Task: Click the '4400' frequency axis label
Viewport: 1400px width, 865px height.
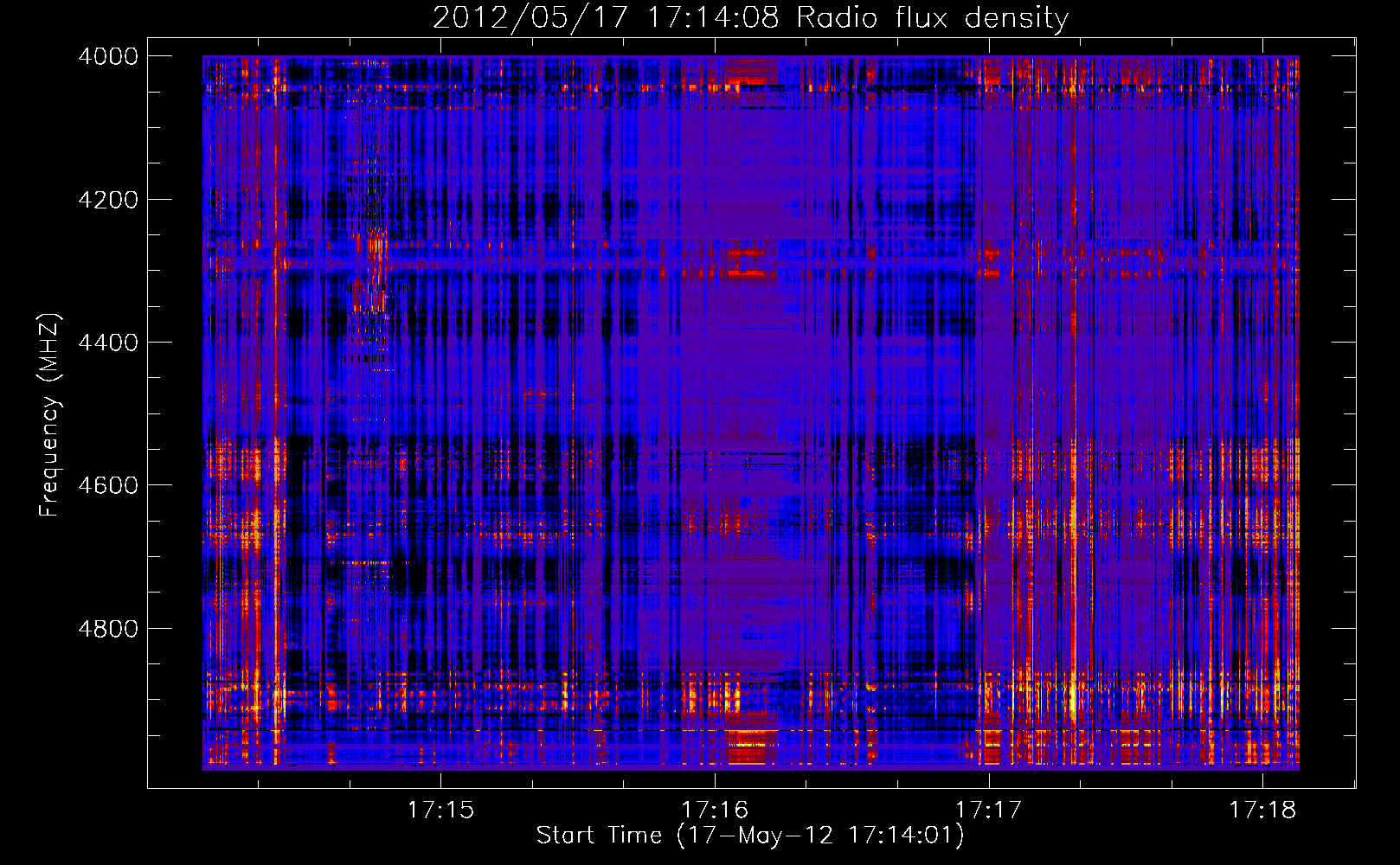Action: [x=108, y=343]
